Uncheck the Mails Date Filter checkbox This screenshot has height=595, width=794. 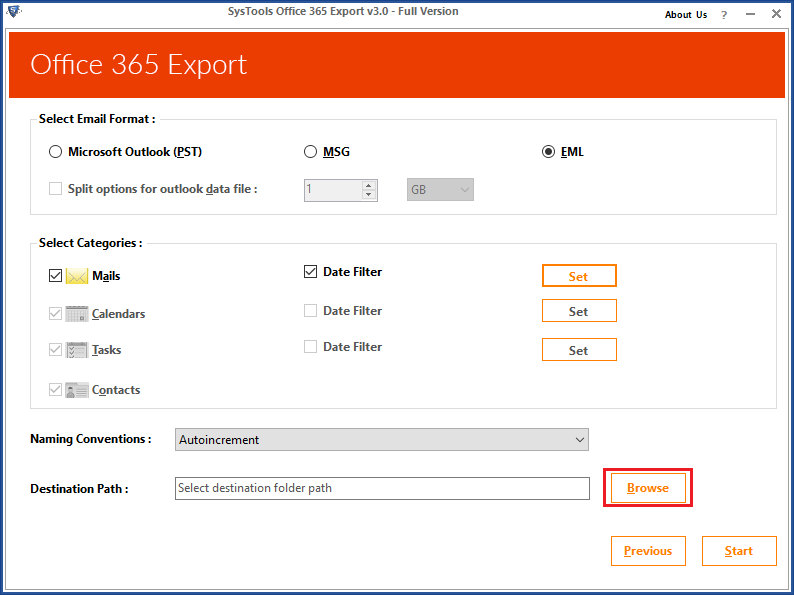coord(310,271)
